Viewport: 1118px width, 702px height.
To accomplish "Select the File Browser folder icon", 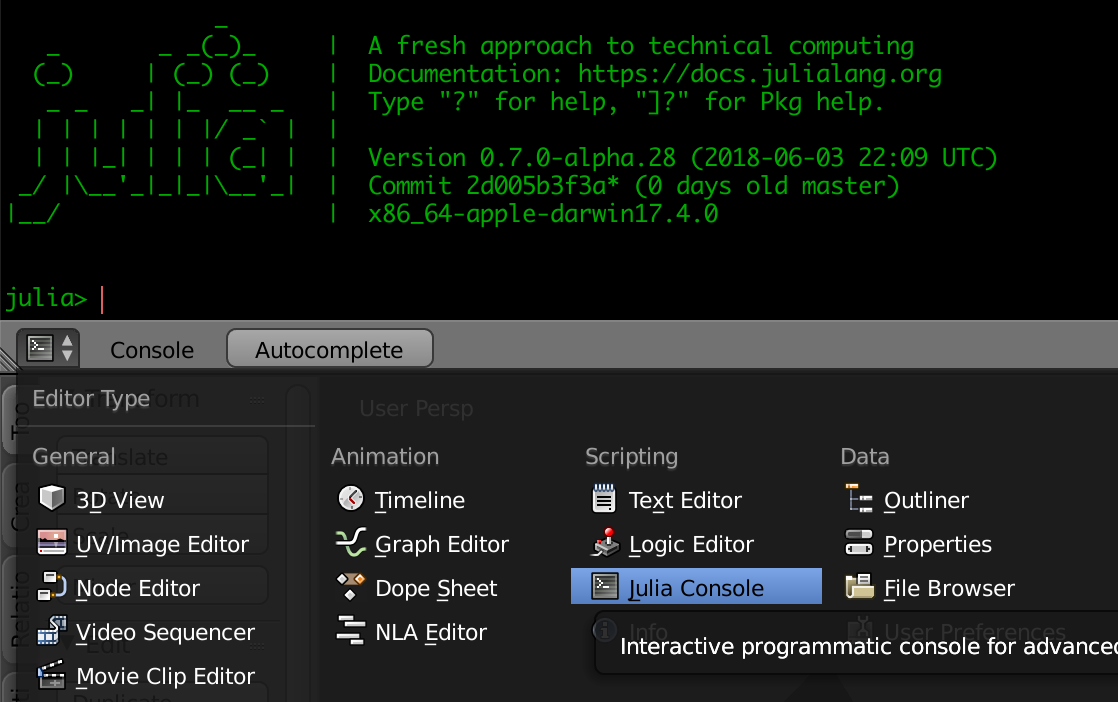I will (859, 587).
